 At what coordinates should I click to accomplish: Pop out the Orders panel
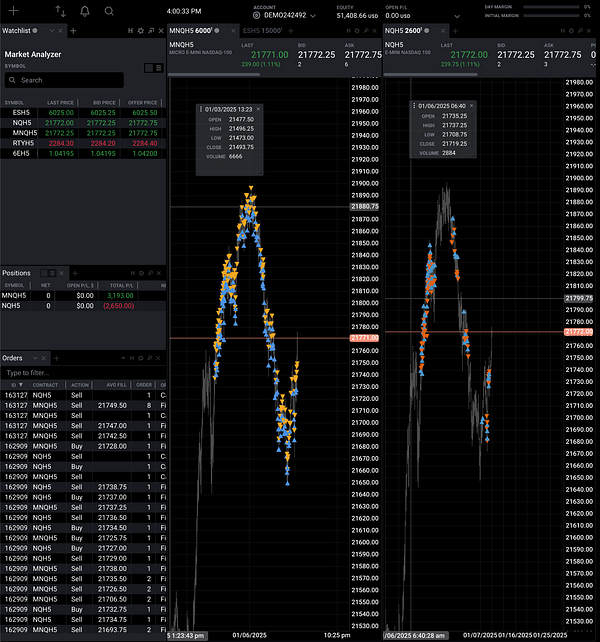[x=149, y=358]
